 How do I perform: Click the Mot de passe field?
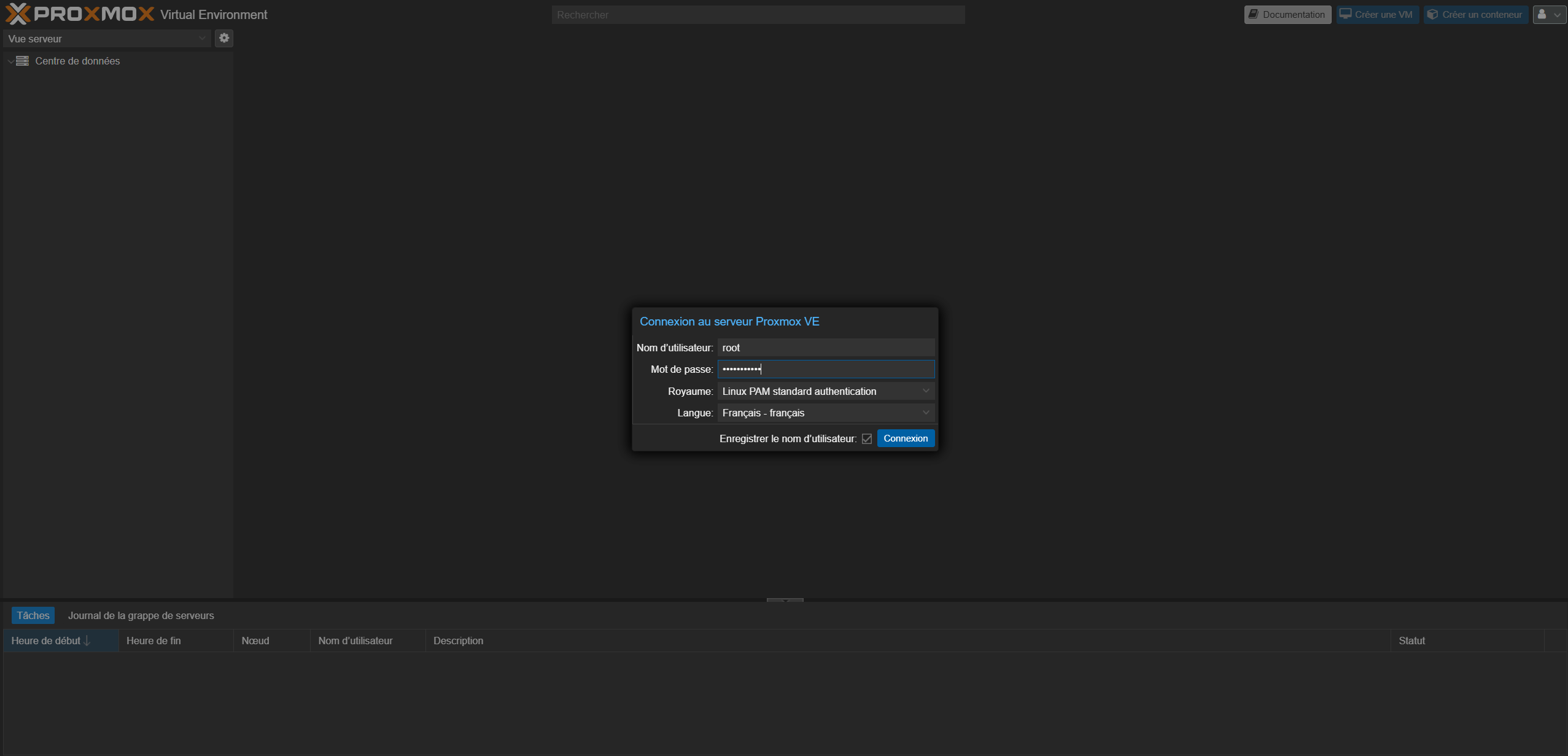825,369
